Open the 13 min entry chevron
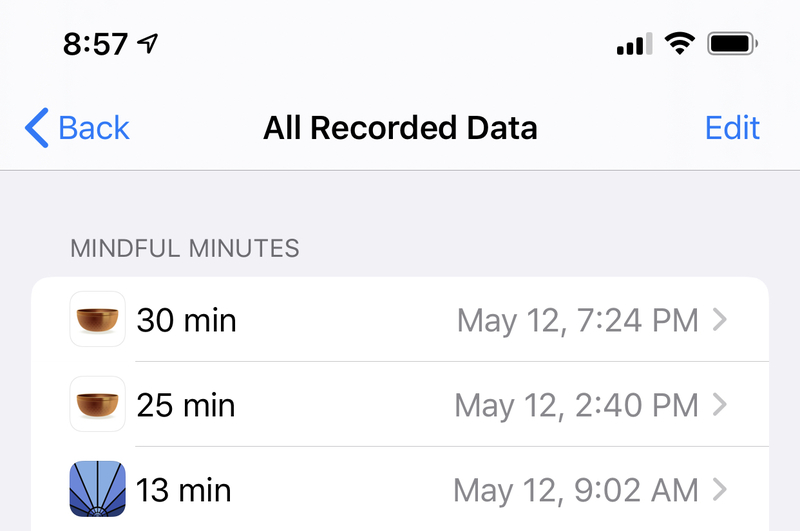This screenshot has height=531, width=800. [719, 490]
